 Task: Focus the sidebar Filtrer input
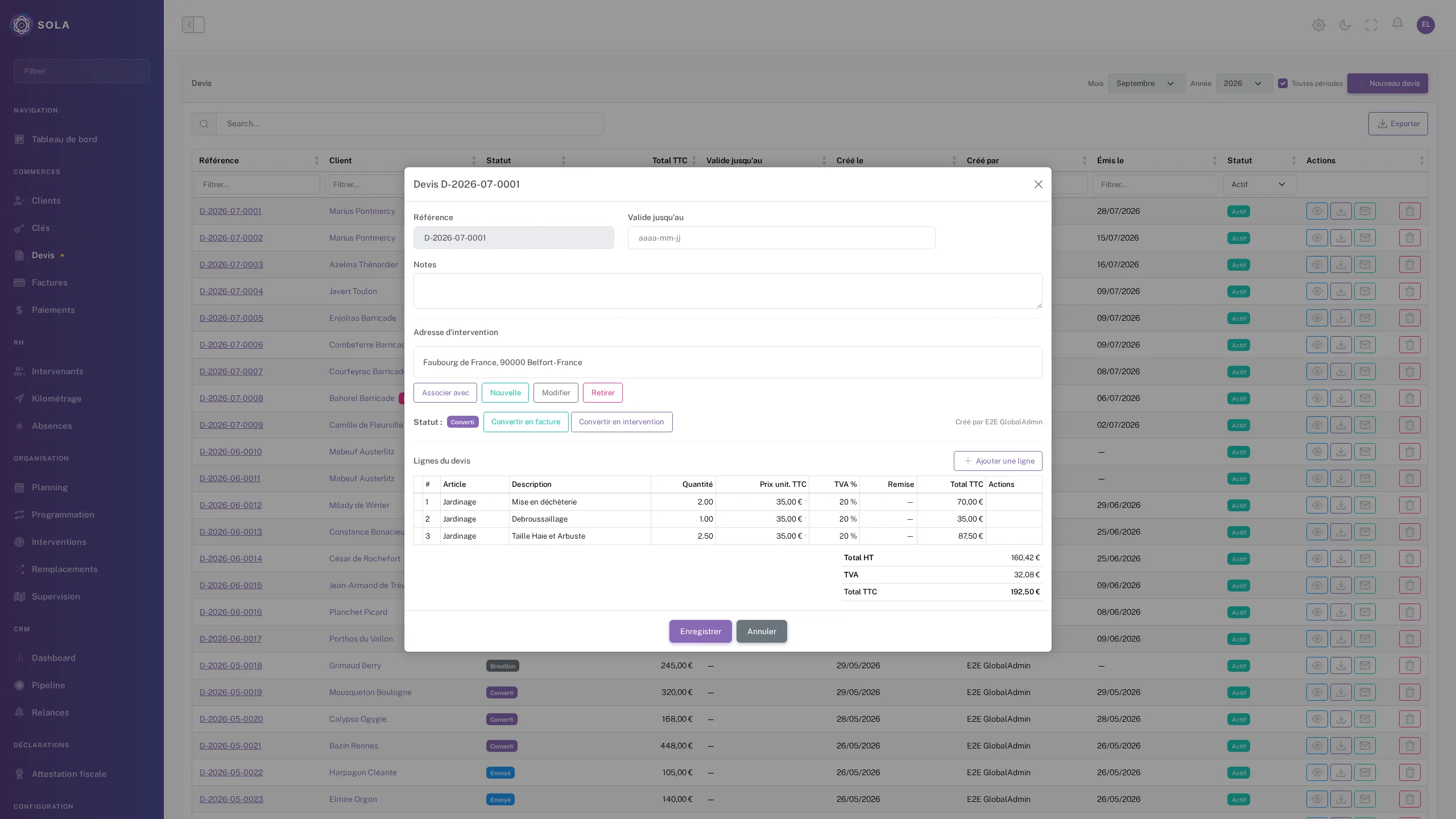[82, 71]
